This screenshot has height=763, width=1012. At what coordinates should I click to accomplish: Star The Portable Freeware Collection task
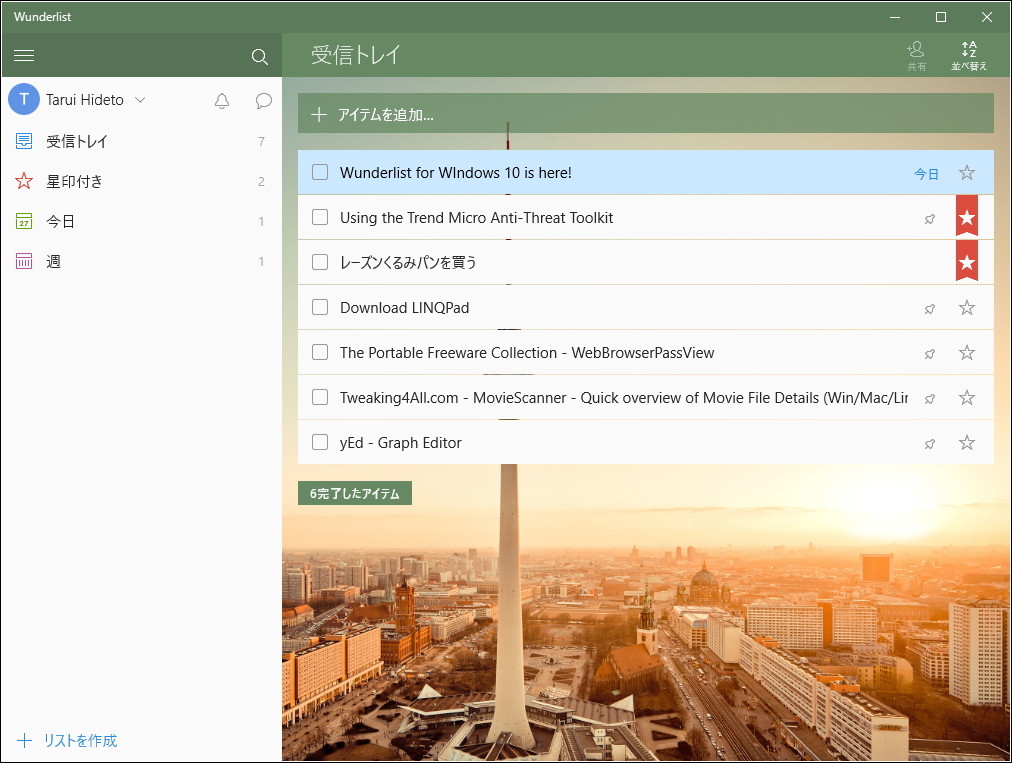click(x=966, y=352)
